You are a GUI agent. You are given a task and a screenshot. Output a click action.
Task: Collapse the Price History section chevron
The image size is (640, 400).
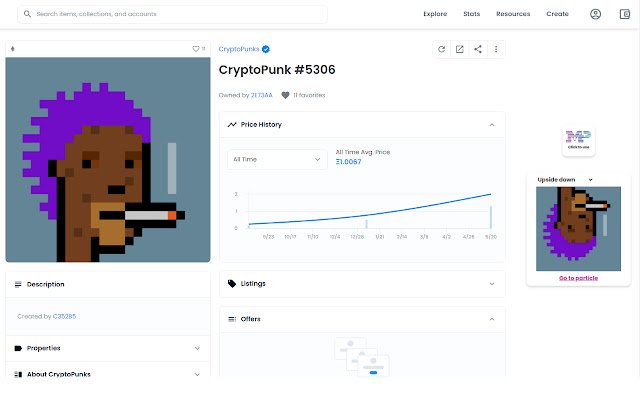[x=492, y=125]
